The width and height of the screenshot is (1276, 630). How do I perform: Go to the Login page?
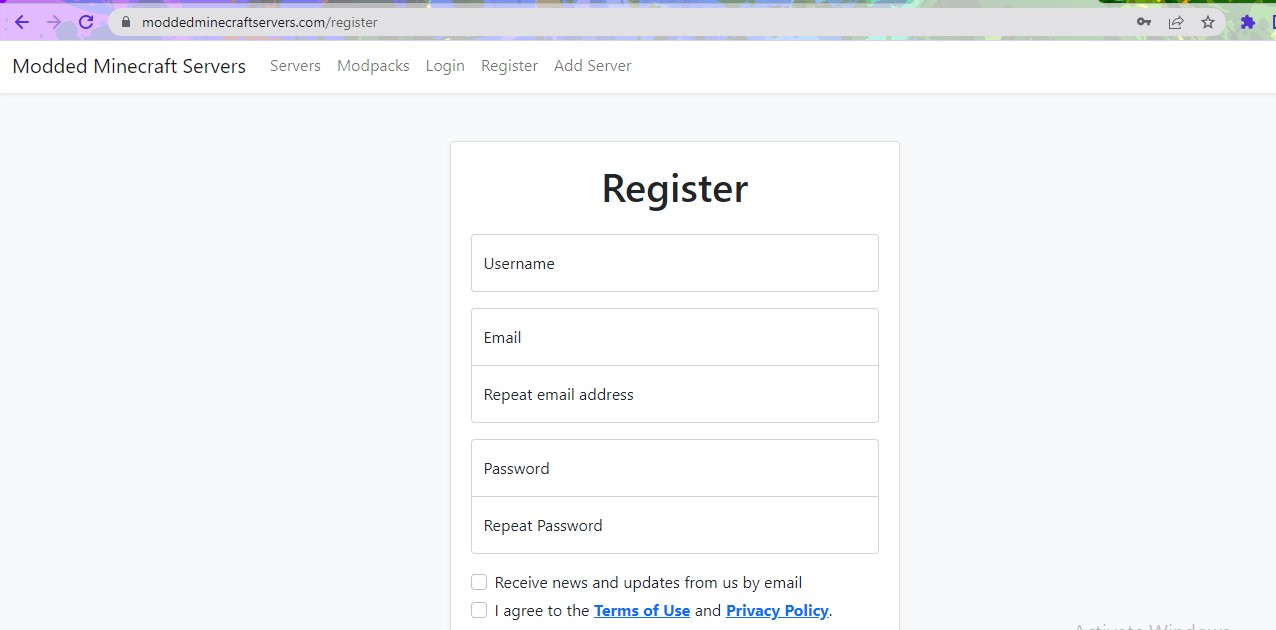[x=445, y=66]
